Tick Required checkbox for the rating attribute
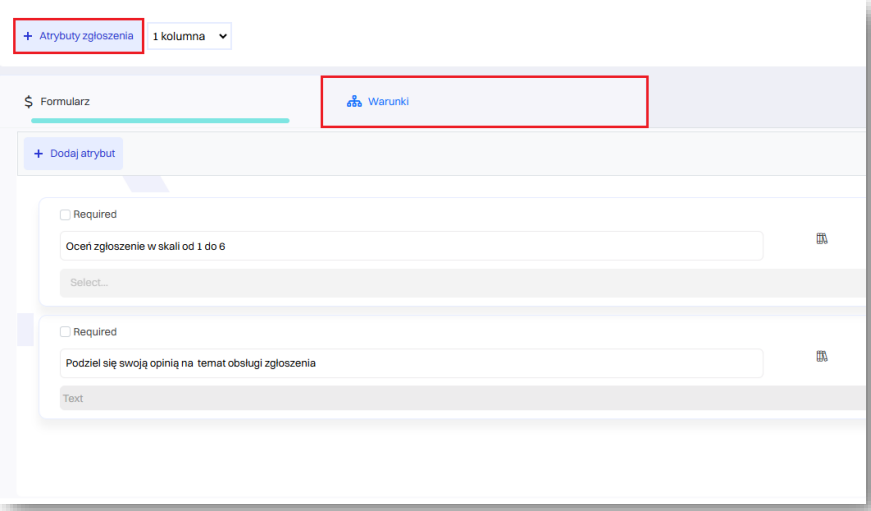This screenshot has height=511, width=871. pos(65,214)
